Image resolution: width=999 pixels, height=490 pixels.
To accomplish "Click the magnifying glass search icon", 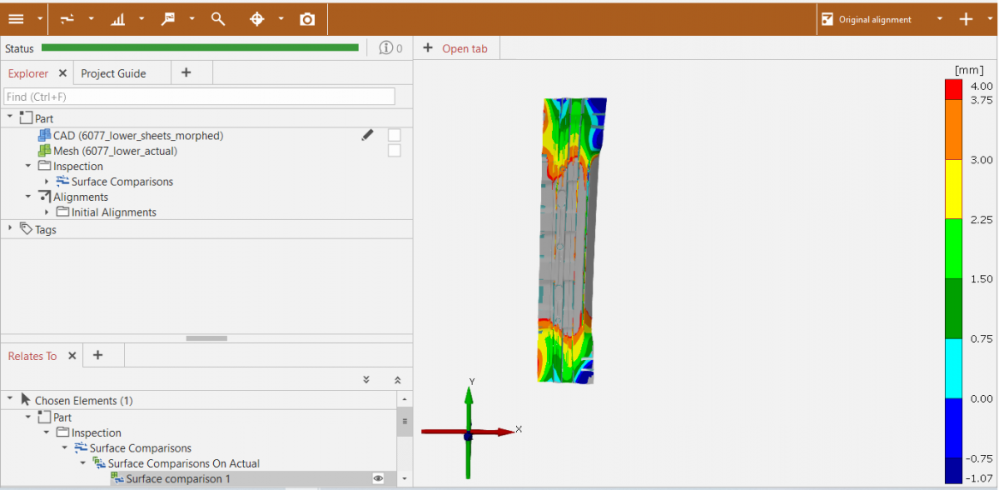I will [x=218, y=19].
